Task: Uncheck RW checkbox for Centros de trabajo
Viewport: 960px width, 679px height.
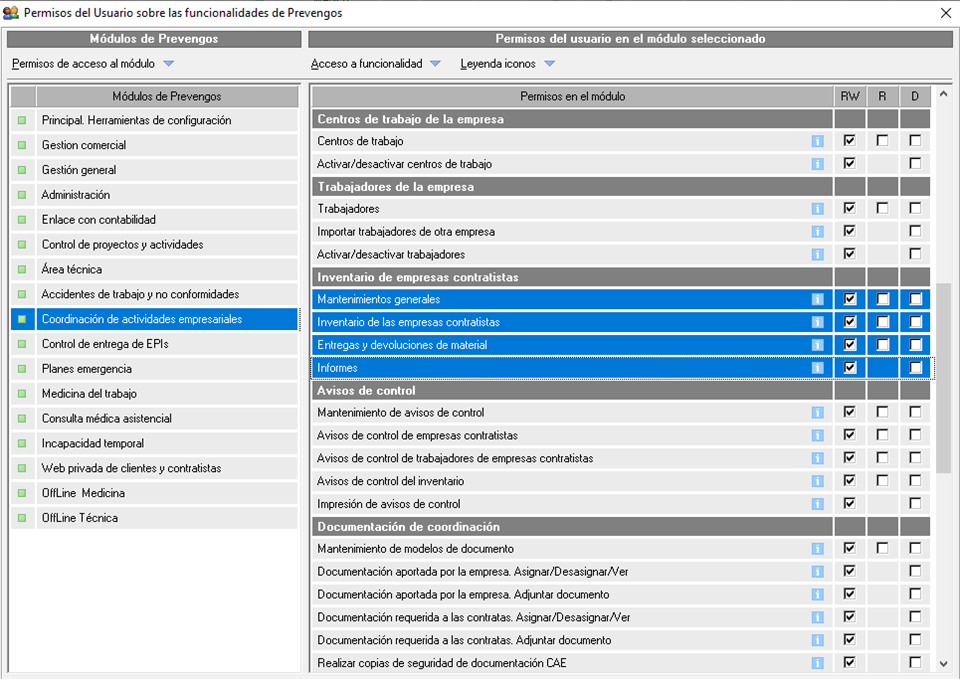Action: [849, 141]
